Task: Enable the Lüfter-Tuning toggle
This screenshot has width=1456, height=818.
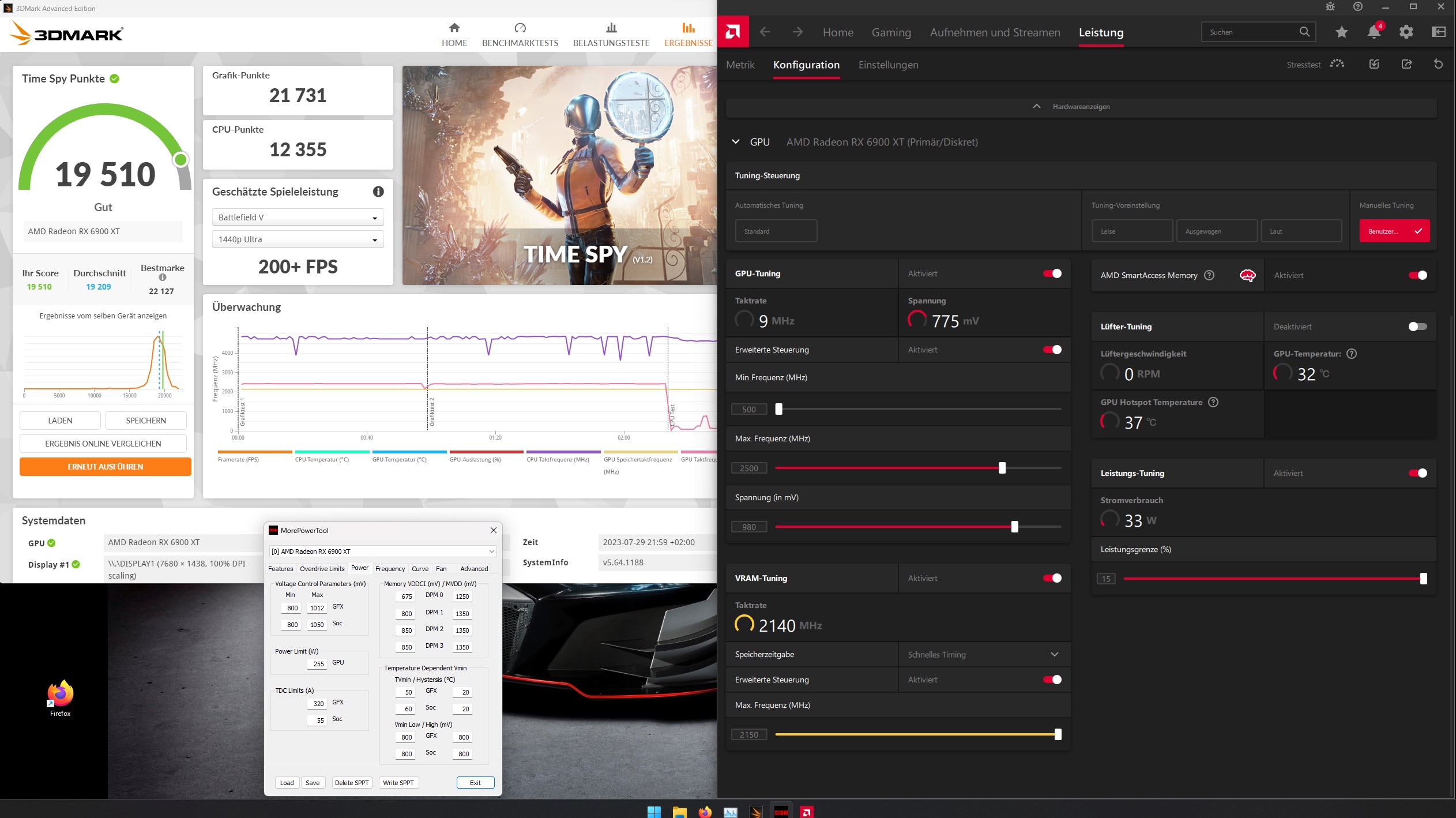Action: [1417, 327]
